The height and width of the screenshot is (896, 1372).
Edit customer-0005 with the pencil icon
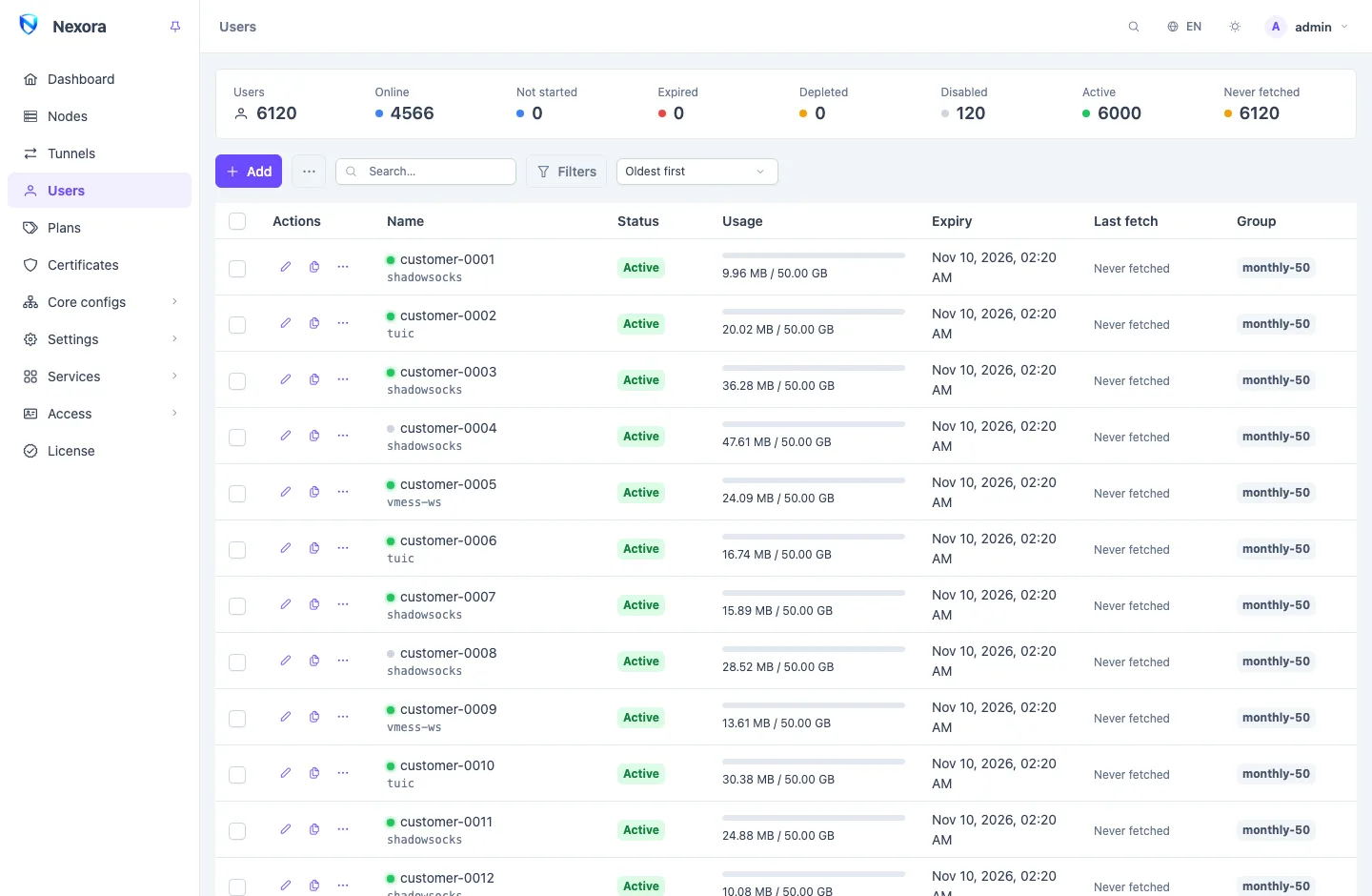point(286,492)
